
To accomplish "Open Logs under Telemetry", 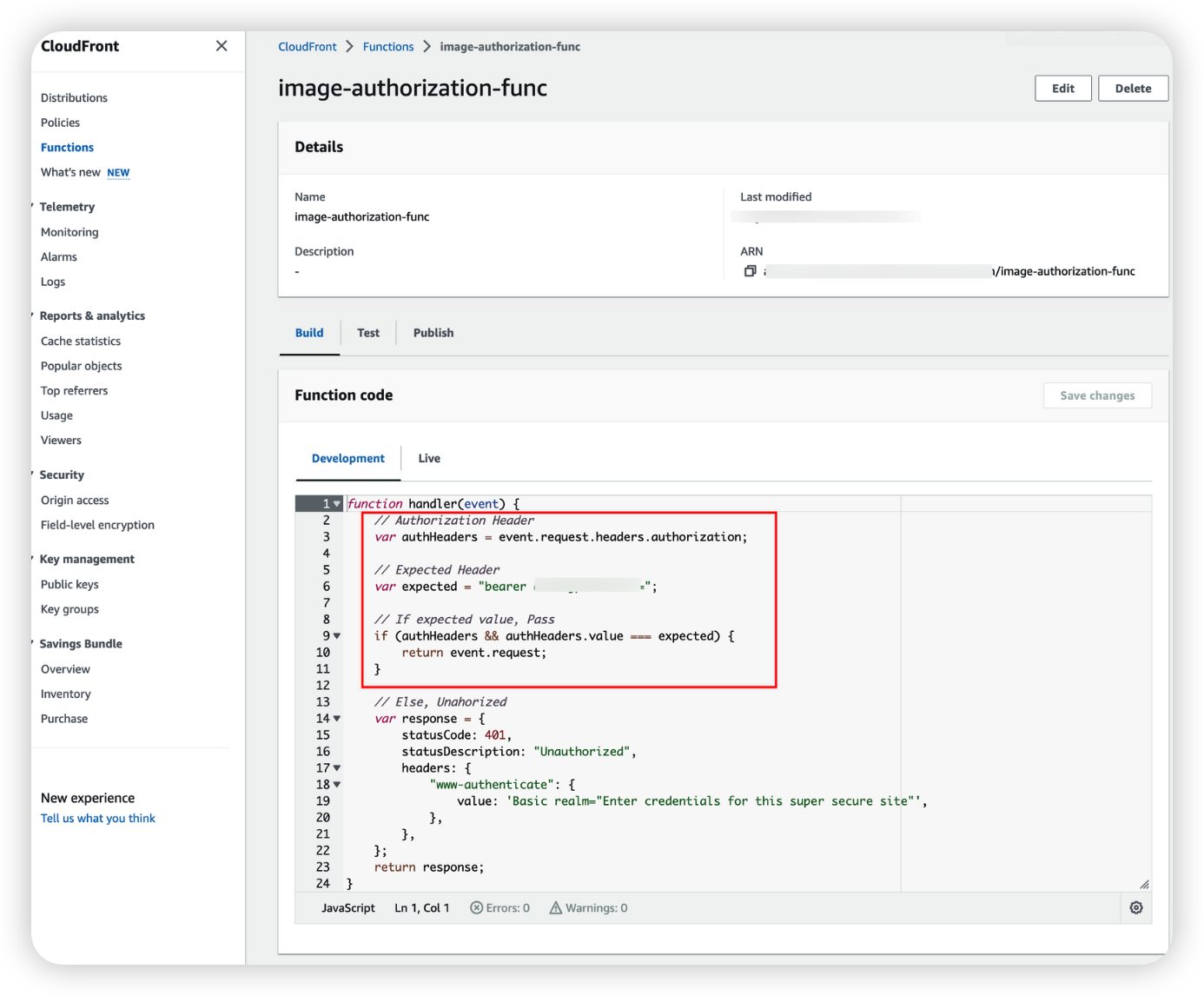I will pos(53,282).
